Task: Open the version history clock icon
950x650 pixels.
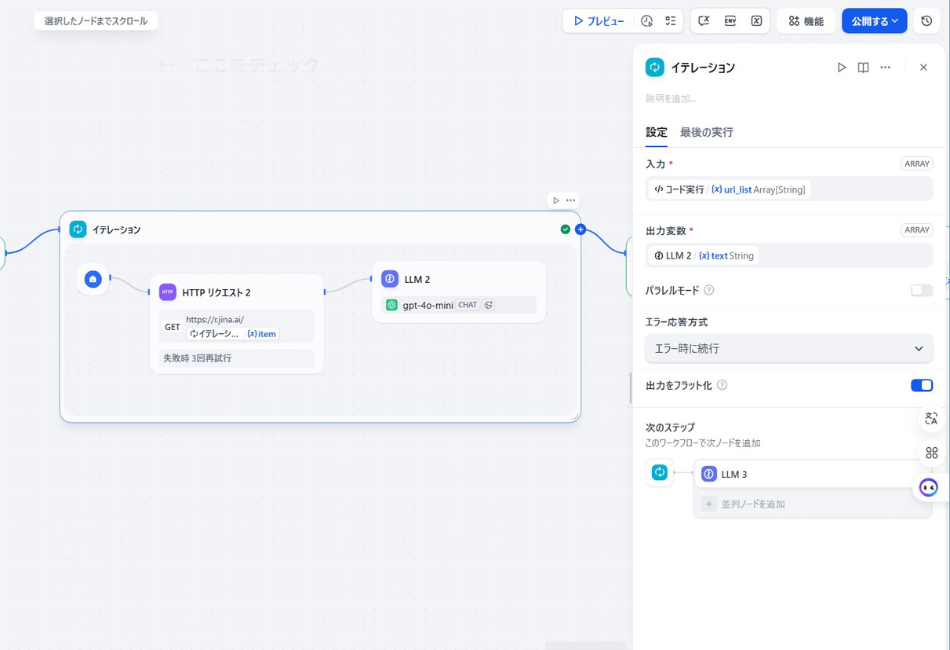Action: point(926,21)
